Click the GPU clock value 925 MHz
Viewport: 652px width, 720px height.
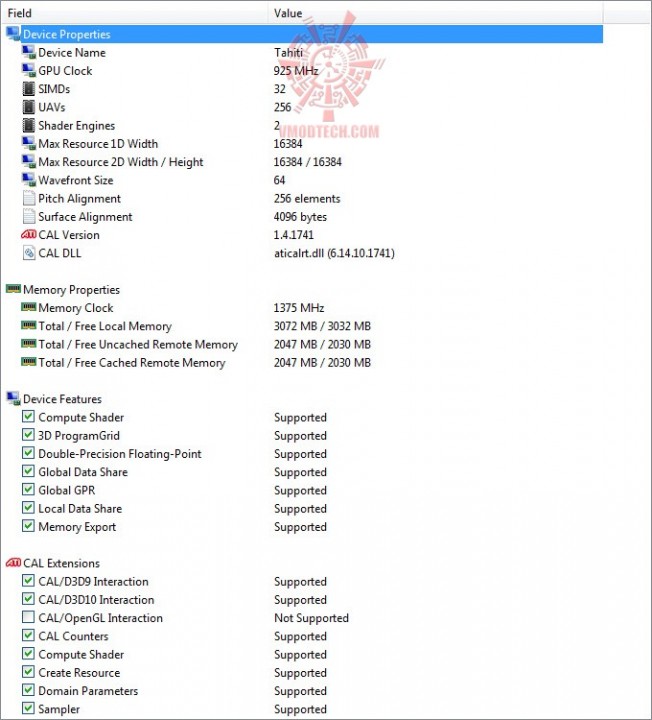click(x=296, y=71)
